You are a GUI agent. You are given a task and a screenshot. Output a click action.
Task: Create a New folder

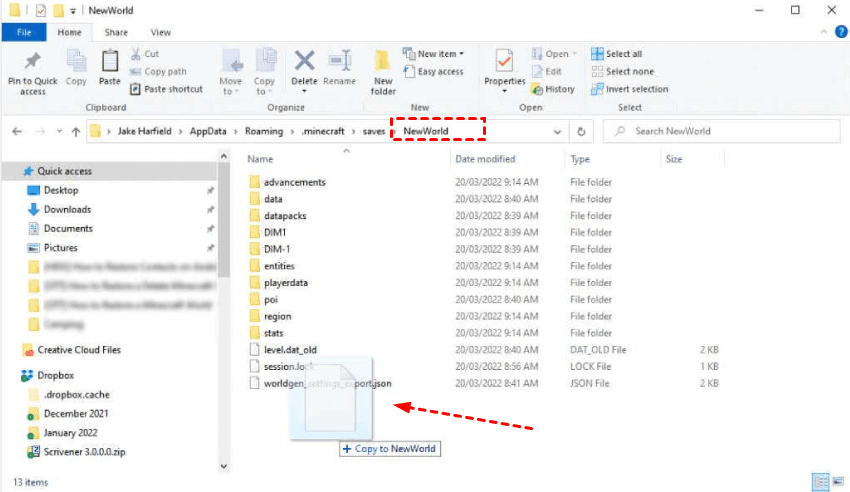pos(383,72)
